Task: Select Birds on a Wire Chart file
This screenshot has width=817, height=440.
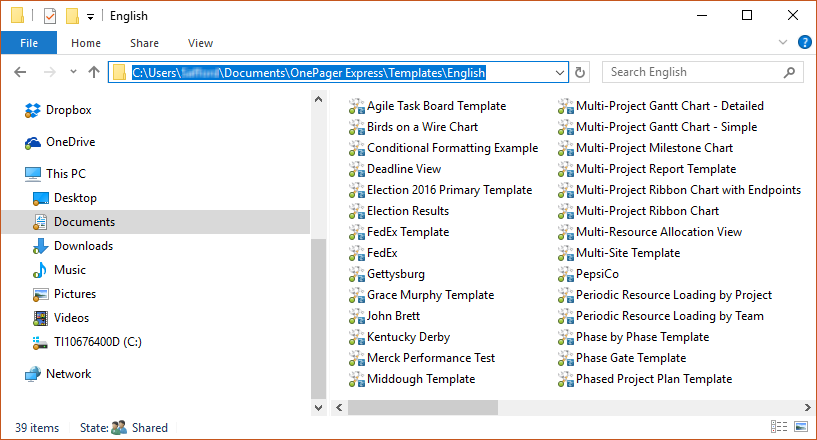Action: point(413,127)
